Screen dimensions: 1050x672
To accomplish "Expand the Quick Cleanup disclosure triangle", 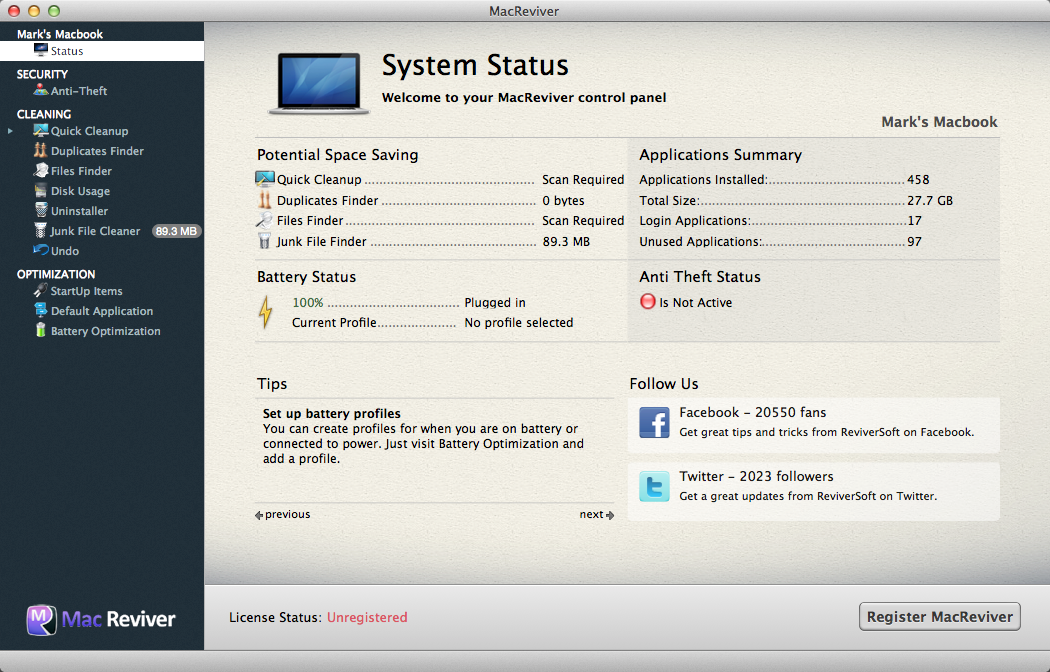I will click(11, 131).
